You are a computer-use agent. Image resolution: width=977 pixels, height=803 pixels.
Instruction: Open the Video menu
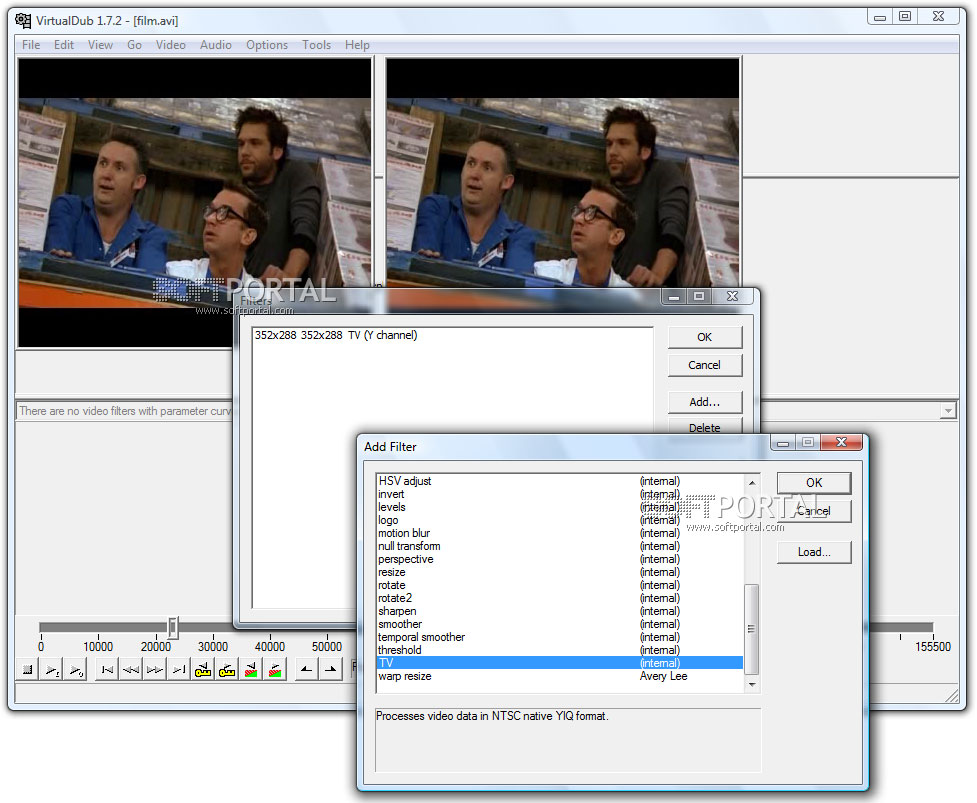click(171, 45)
